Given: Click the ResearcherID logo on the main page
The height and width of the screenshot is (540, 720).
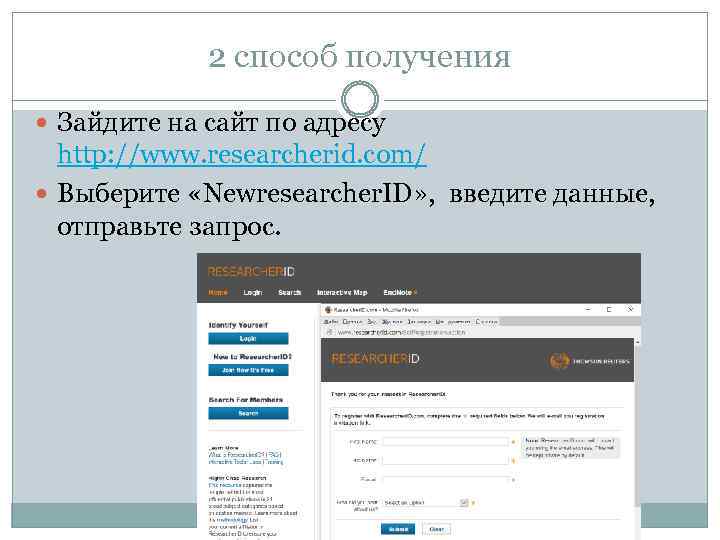Looking at the screenshot, I should coord(251,272).
